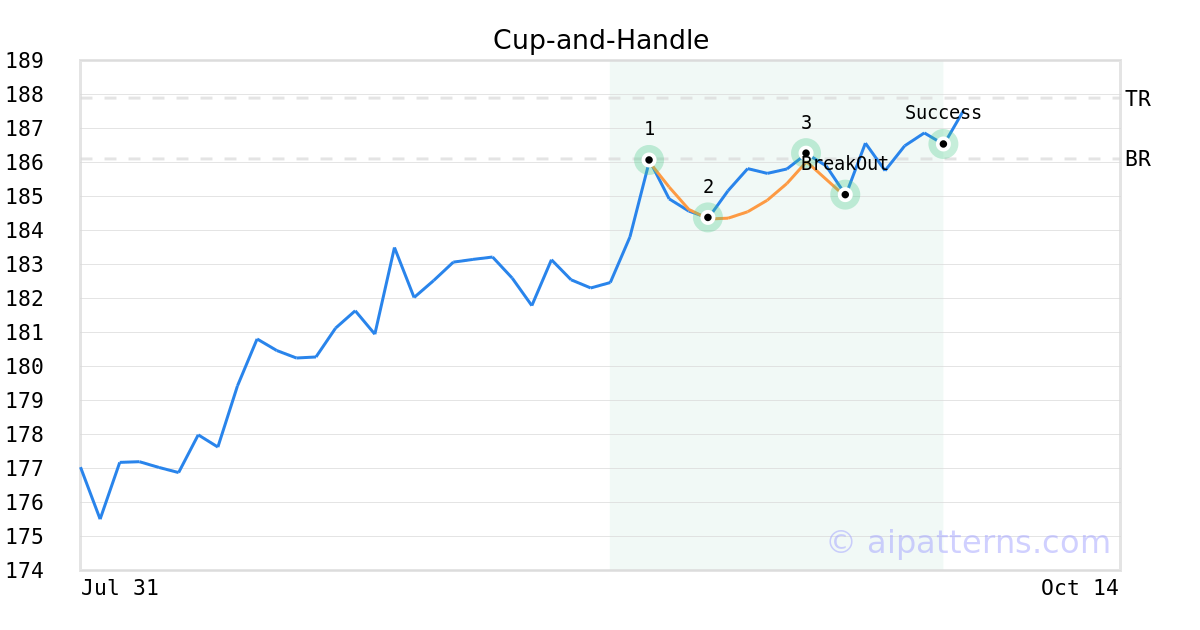The width and height of the screenshot is (1200, 630).
Task: Click the BR line label
Action: [x=1138, y=159]
